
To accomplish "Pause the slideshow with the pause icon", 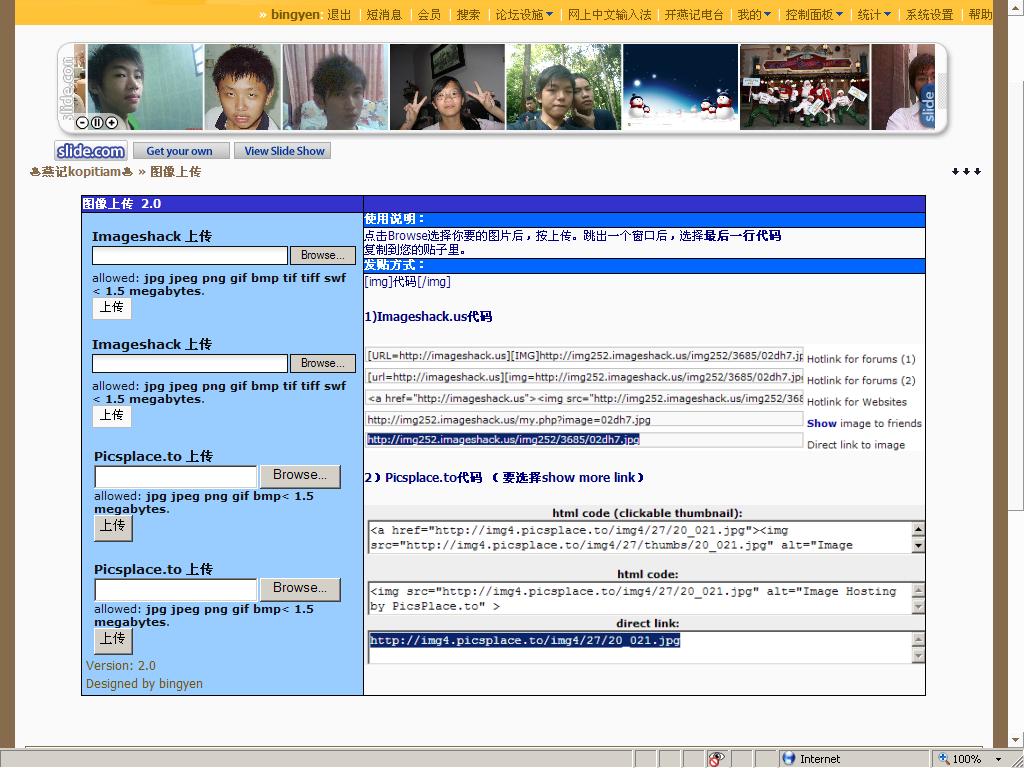I will click(x=97, y=123).
